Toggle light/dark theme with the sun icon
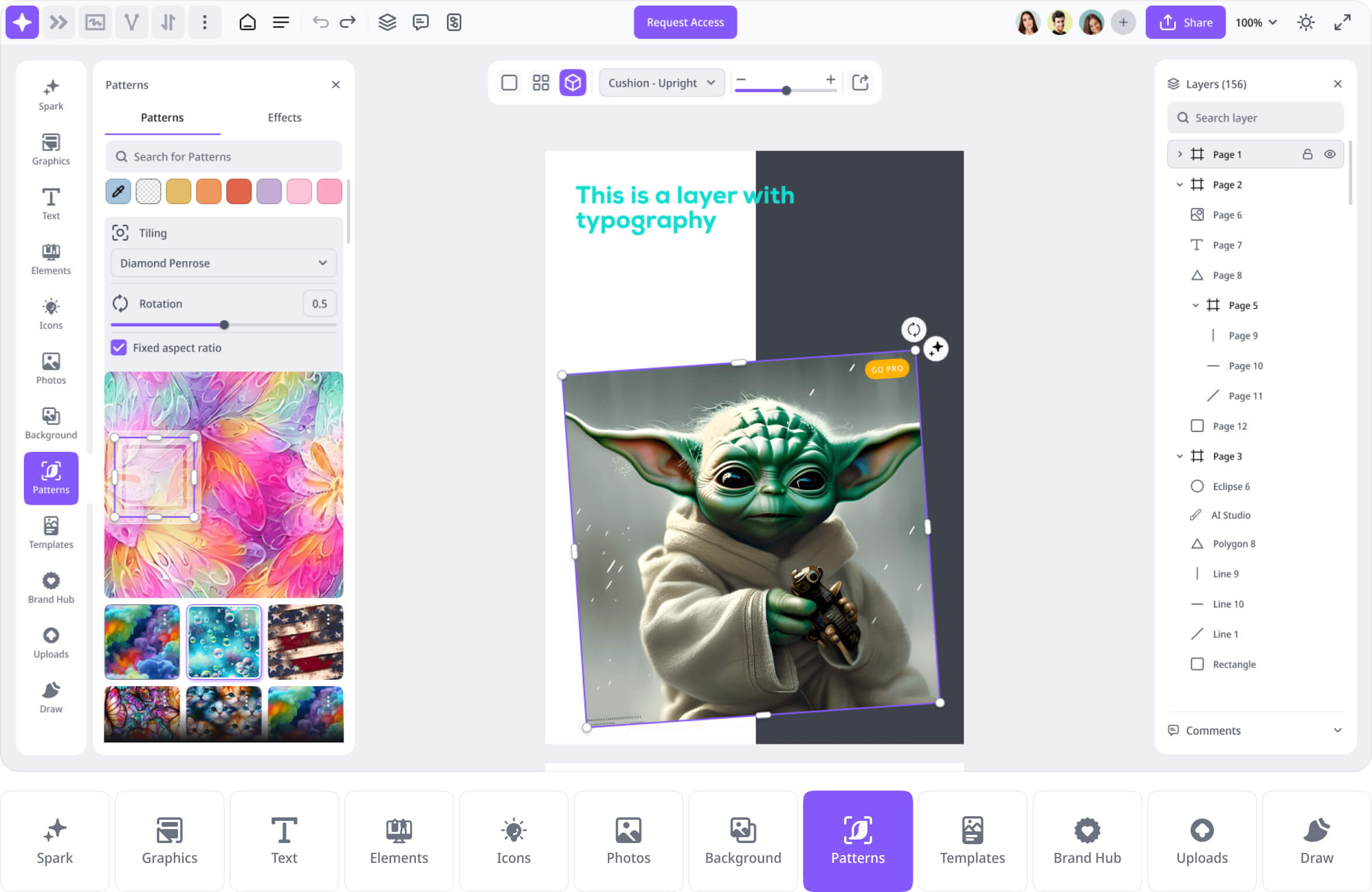Screen dimensions: 1372x892 point(1305,22)
